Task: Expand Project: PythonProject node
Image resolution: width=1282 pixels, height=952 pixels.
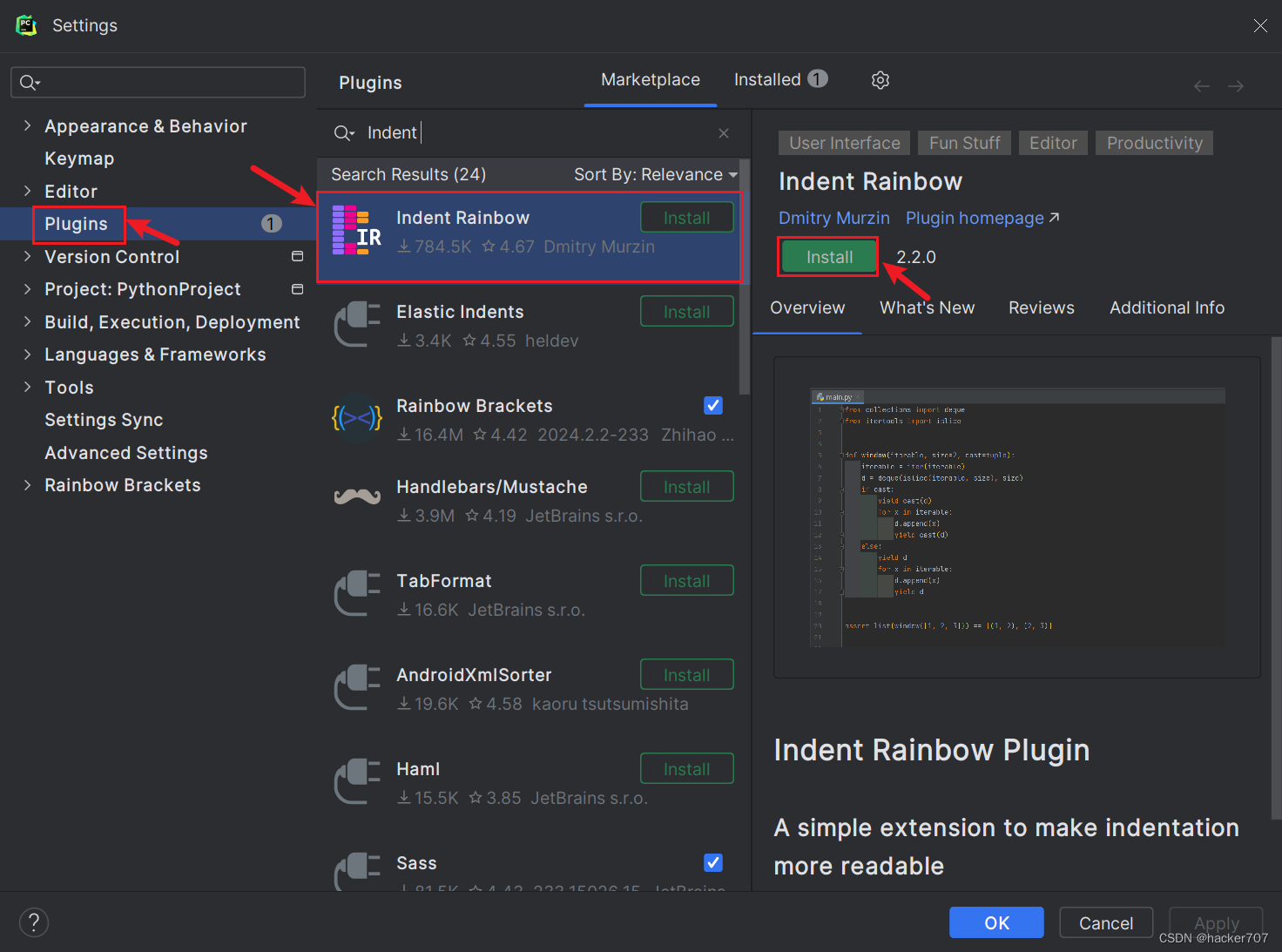Action: (x=27, y=289)
